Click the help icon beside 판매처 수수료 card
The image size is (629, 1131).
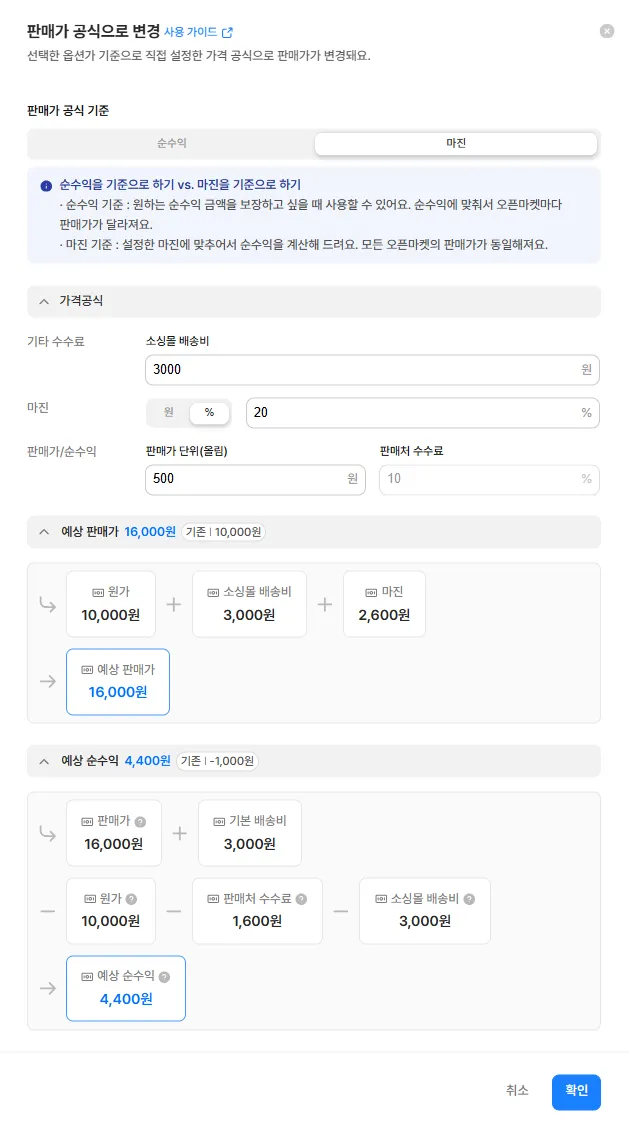302,899
